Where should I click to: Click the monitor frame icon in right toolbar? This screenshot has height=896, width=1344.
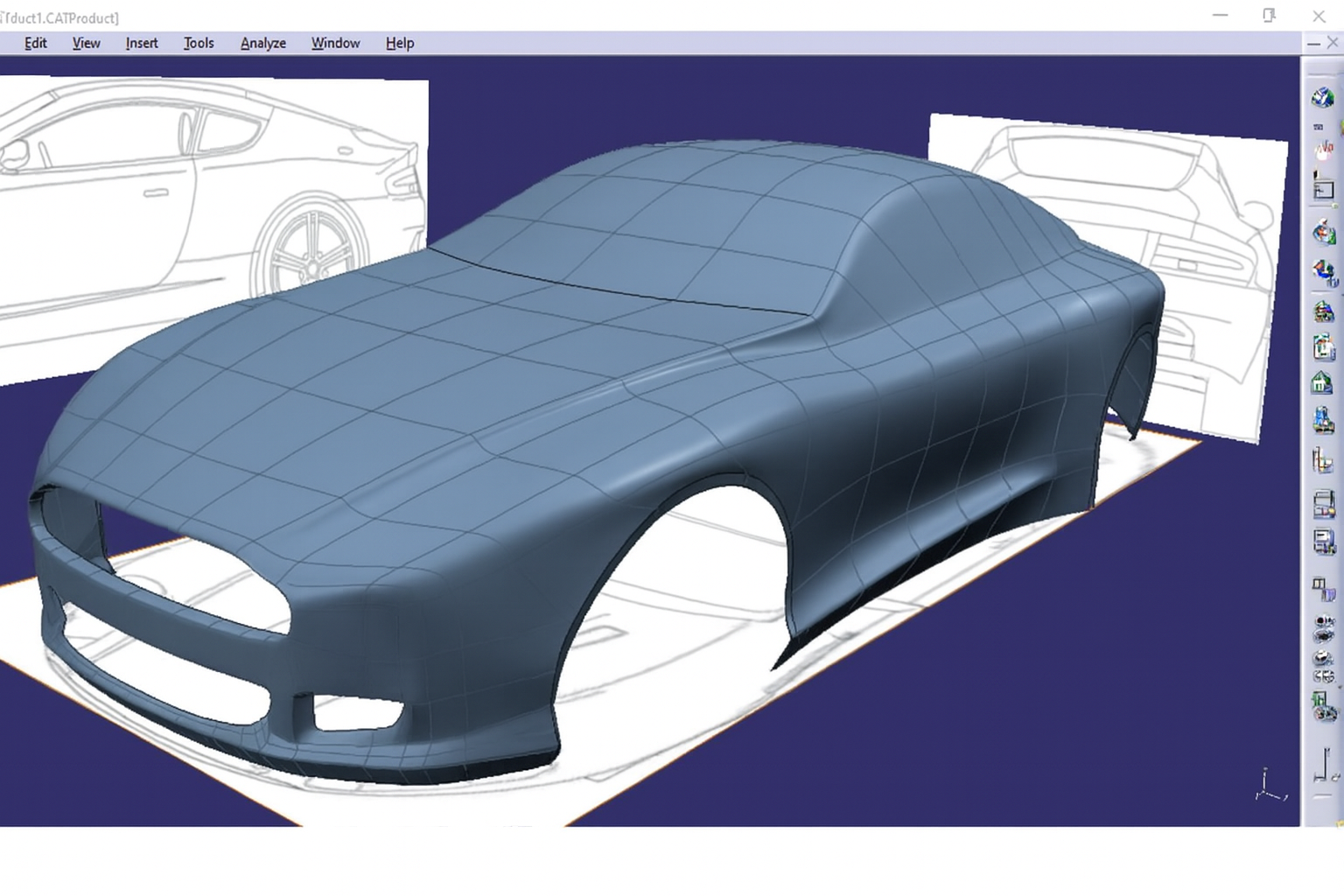click(x=1323, y=188)
